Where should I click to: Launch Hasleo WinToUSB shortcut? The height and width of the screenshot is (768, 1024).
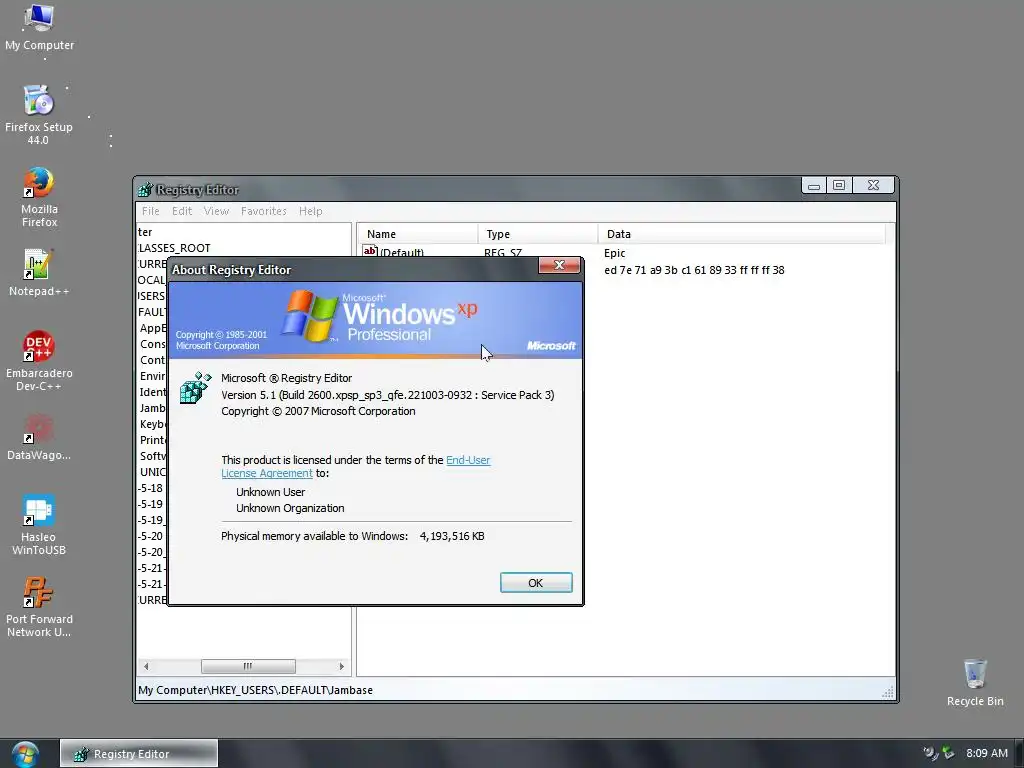click(39, 525)
